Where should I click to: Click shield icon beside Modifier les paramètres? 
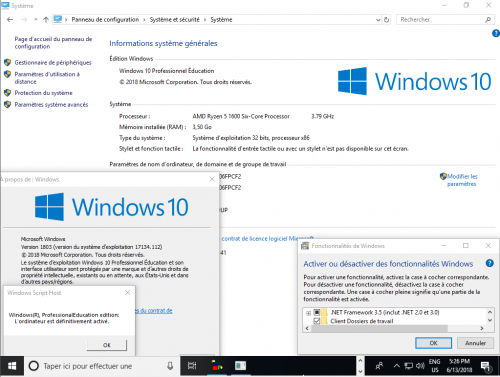coord(443,176)
